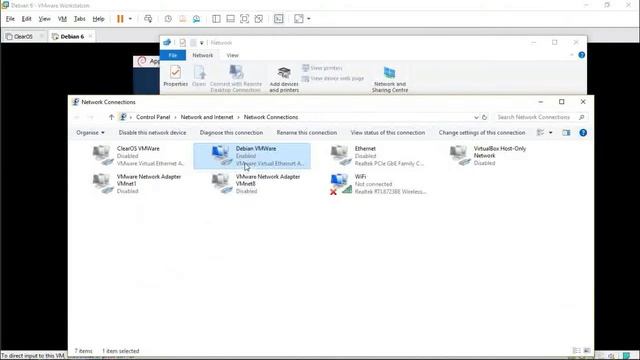This screenshot has height=360, width=640.
Task: Switch to the ClearOS VM tab
Action: pos(23,36)
